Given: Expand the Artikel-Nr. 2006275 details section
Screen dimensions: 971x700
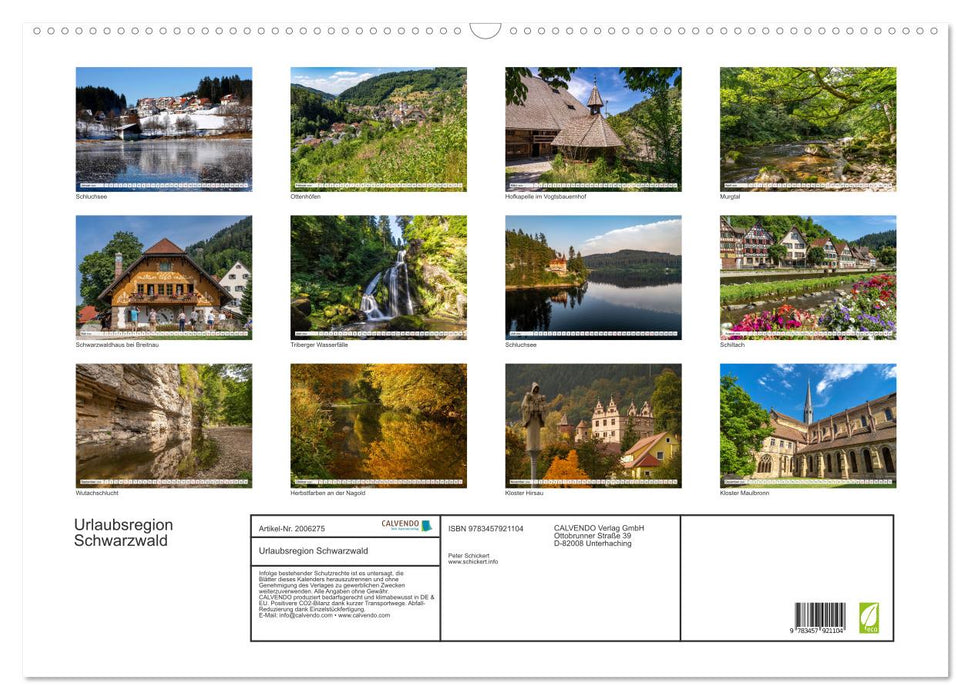Looking at the screenshot, I should pos(291,529).
